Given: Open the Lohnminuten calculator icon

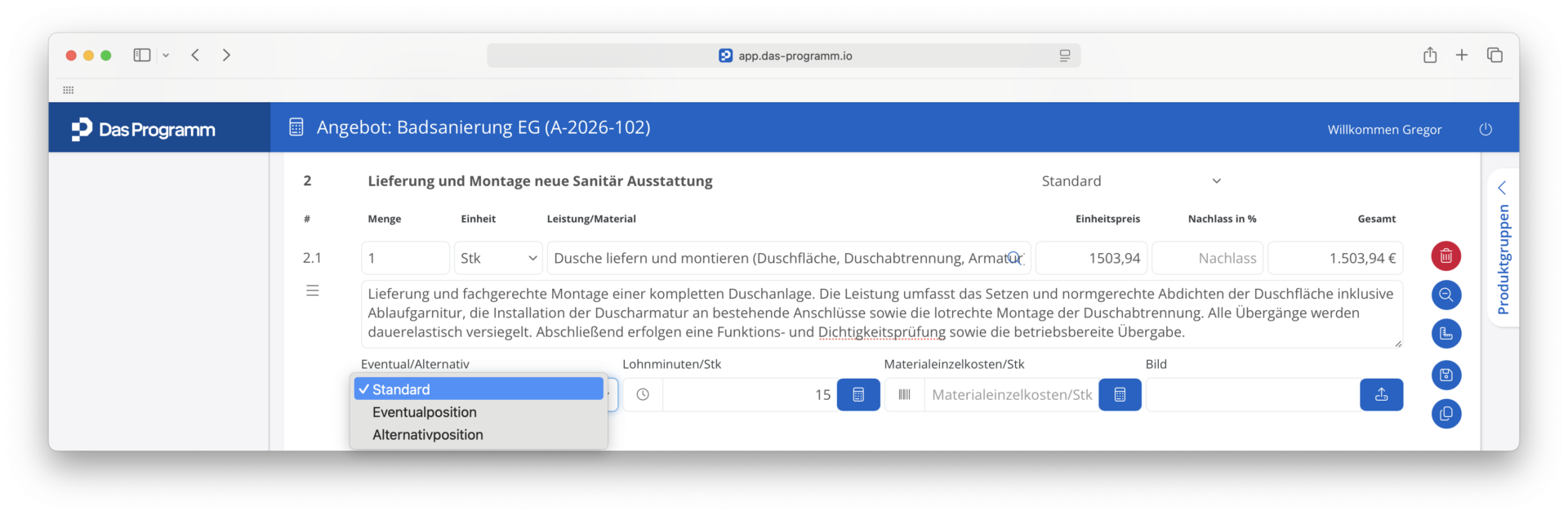Looking at the screenshot, I should (858, 395).
